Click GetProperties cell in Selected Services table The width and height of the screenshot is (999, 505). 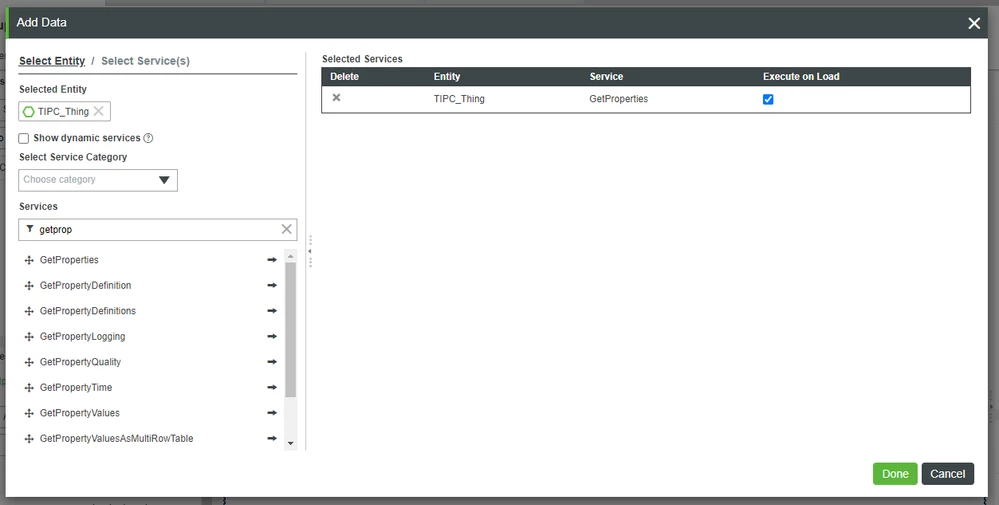pos(619,99)
